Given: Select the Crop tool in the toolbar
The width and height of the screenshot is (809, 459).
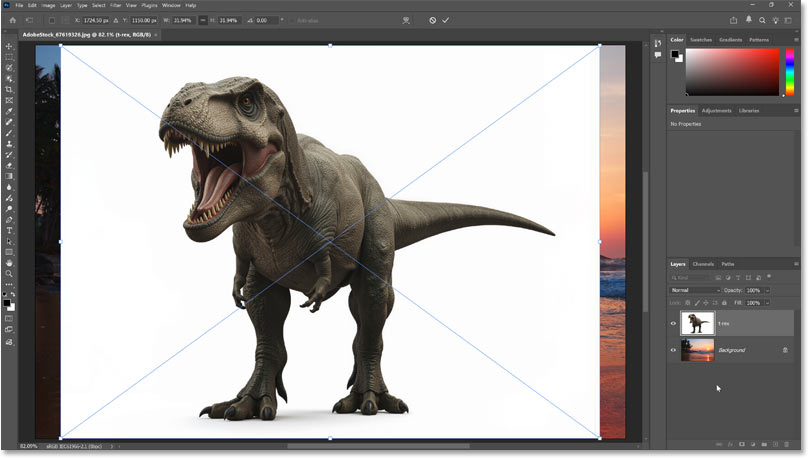Looking at the screenshot, I should (9, 89).
